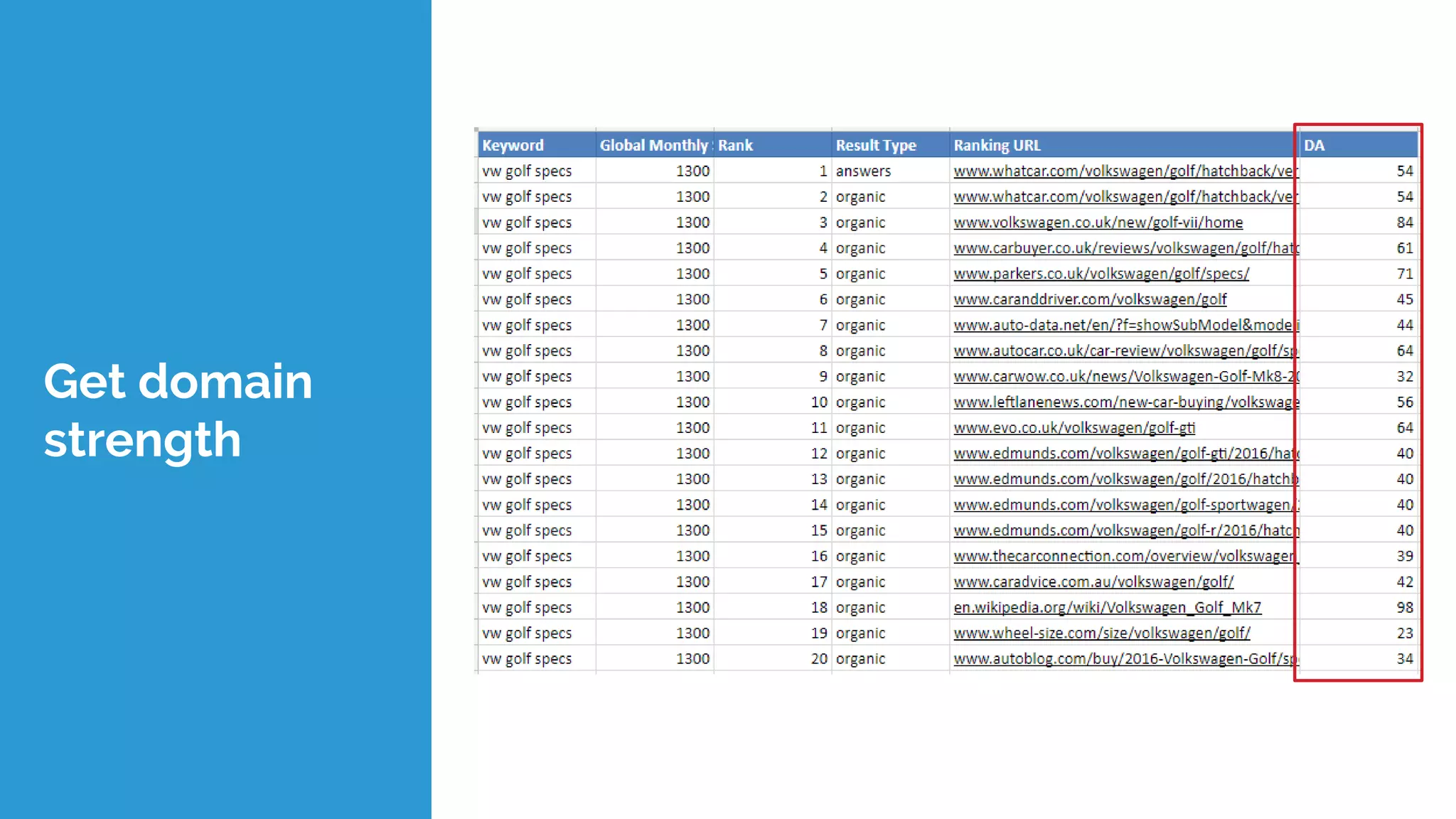This screenshot has width=1456, height=819.
Task: Select the DA value 32 cell
Action: 1359,377
